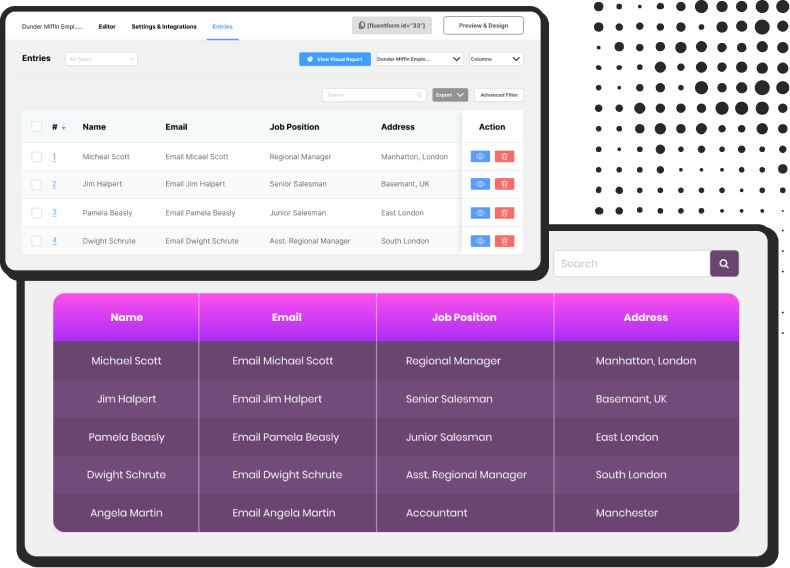This screenshot has width=790, height=568.
Task: Focus the entries Search field
Action: tap(374, 95)
